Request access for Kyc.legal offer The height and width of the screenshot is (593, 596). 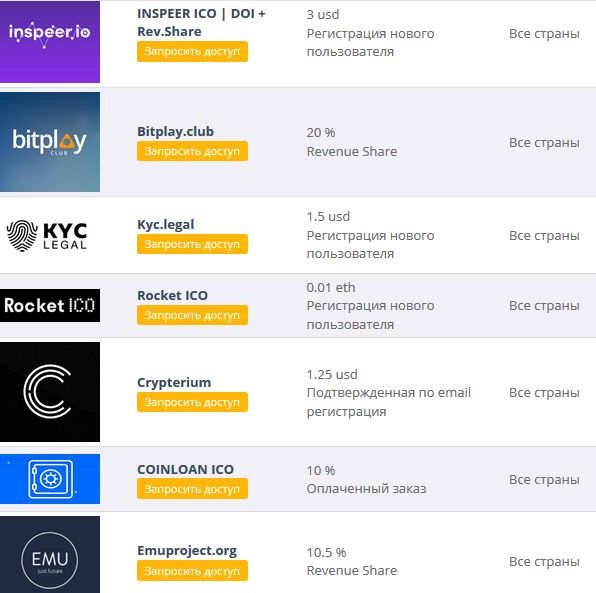tap(192, 244)
